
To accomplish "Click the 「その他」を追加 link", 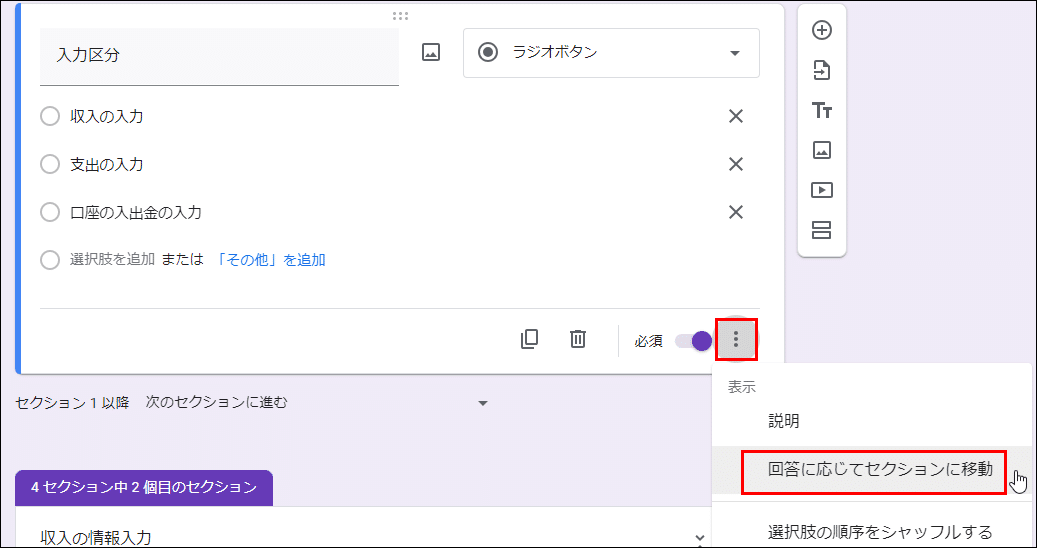I will click(x=271, y=260).
